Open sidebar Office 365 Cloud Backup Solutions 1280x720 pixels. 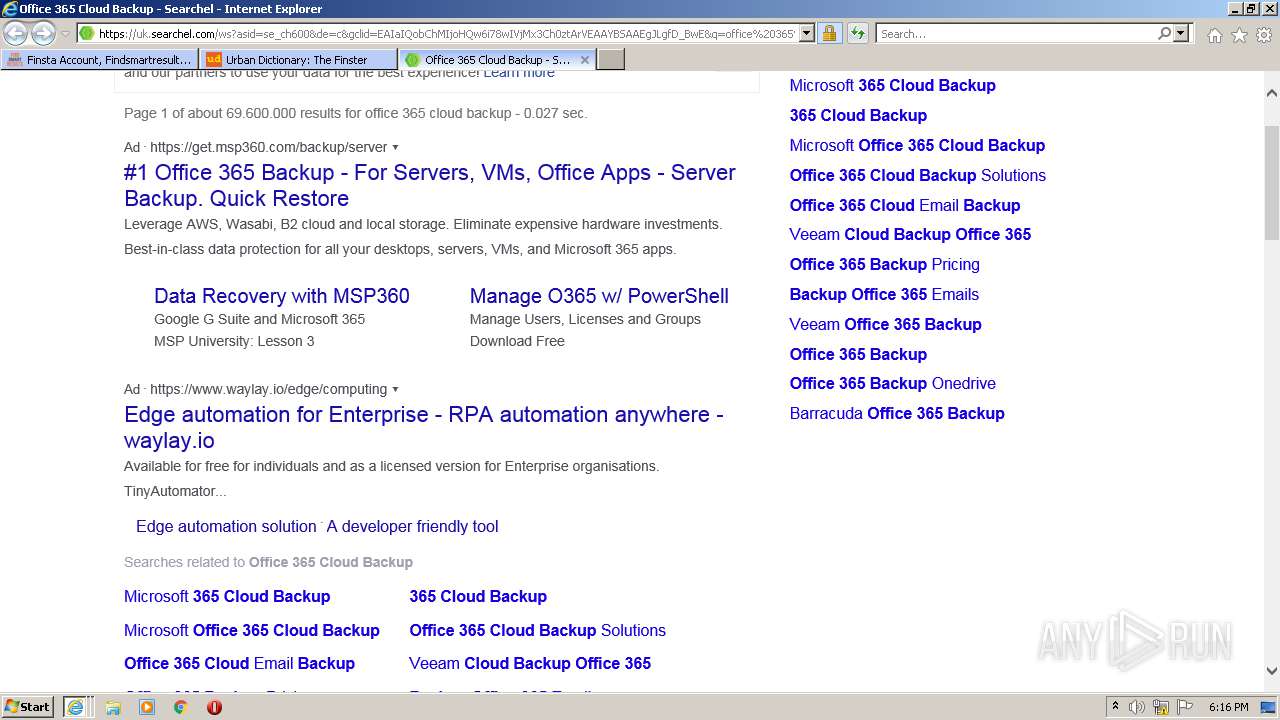pos(917,175)
